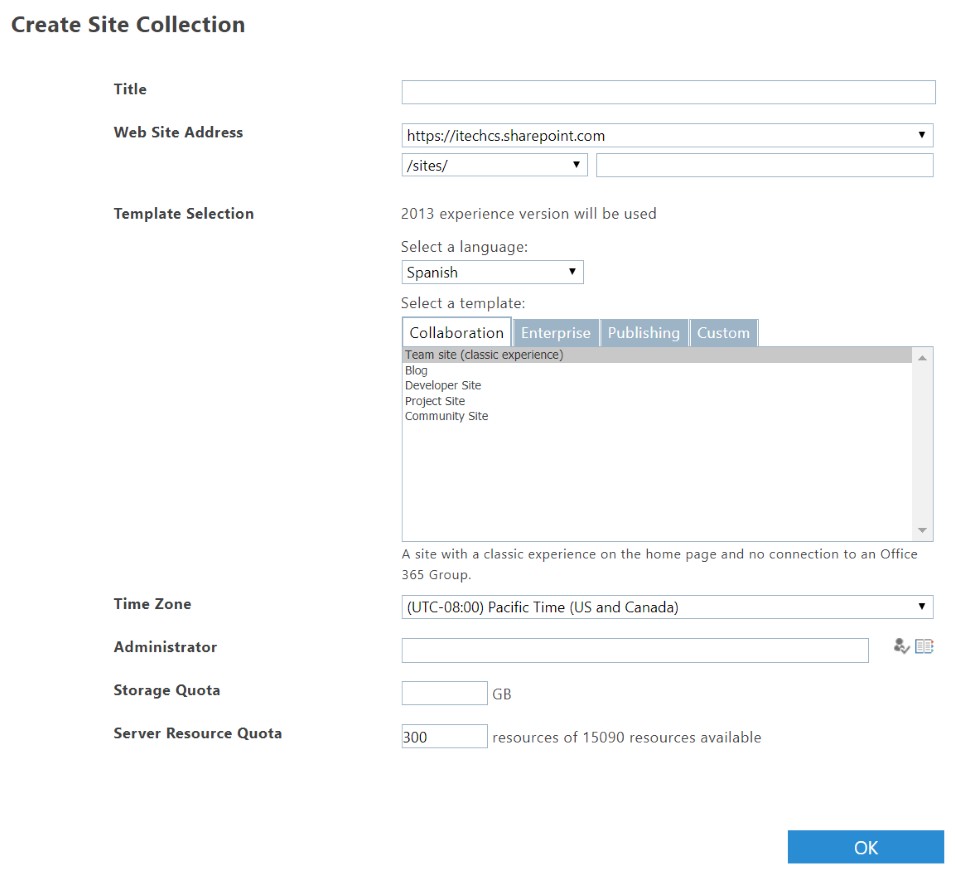Select the Project Site template
955x886 pixels.
435,401
